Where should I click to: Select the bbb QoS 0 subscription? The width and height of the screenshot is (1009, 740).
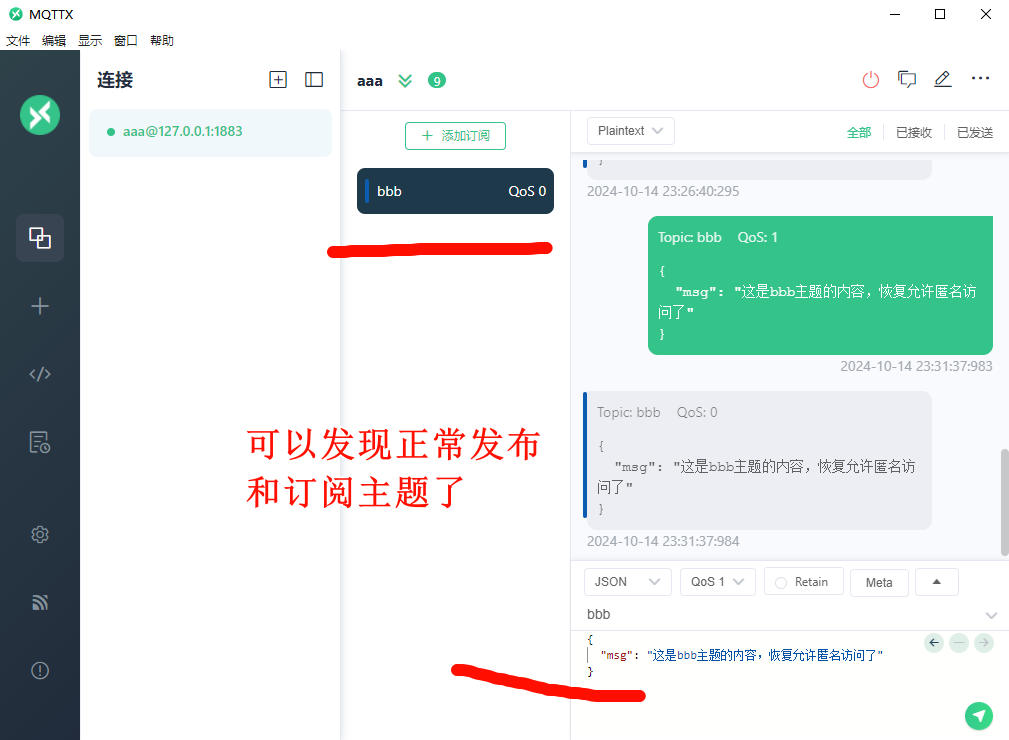tap(455, 191)
